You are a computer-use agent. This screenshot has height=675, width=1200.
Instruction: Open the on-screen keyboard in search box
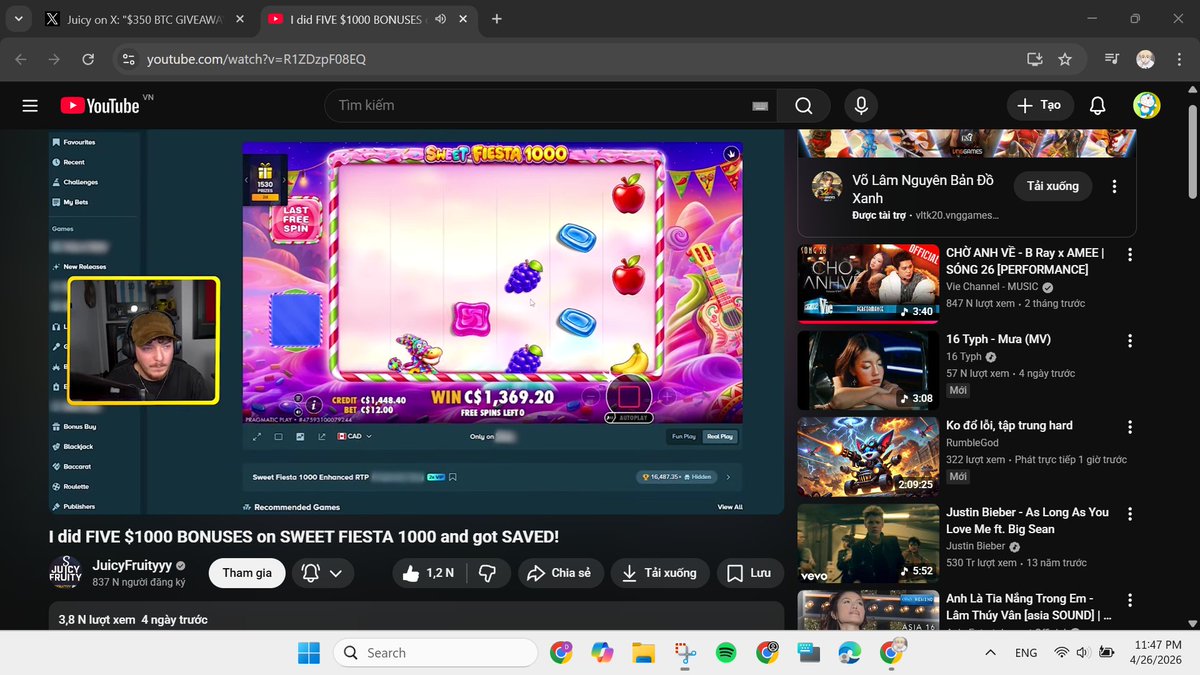(x=760, y=106)
